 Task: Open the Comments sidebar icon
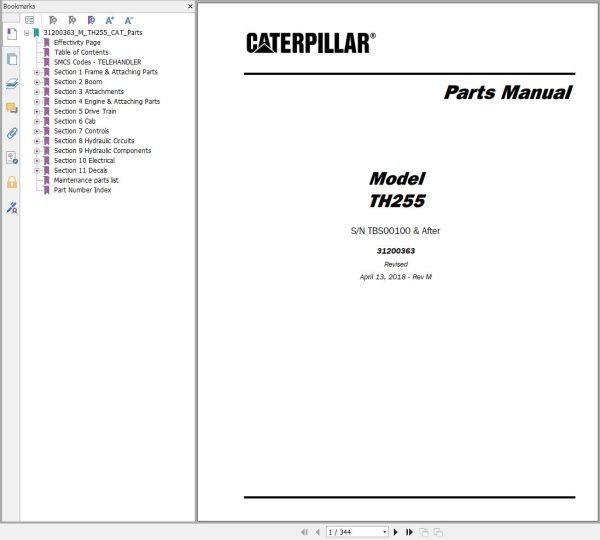[12, 108]
